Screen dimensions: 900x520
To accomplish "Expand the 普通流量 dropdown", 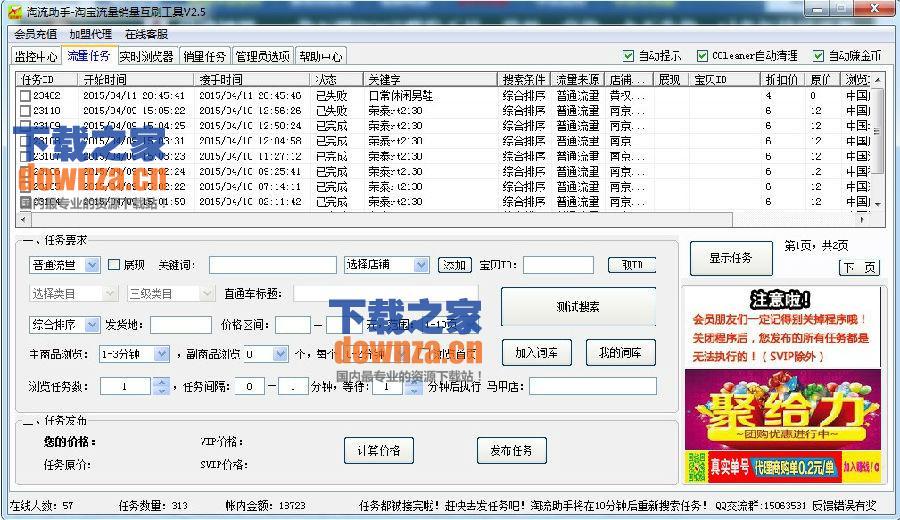I will (92, 265).
